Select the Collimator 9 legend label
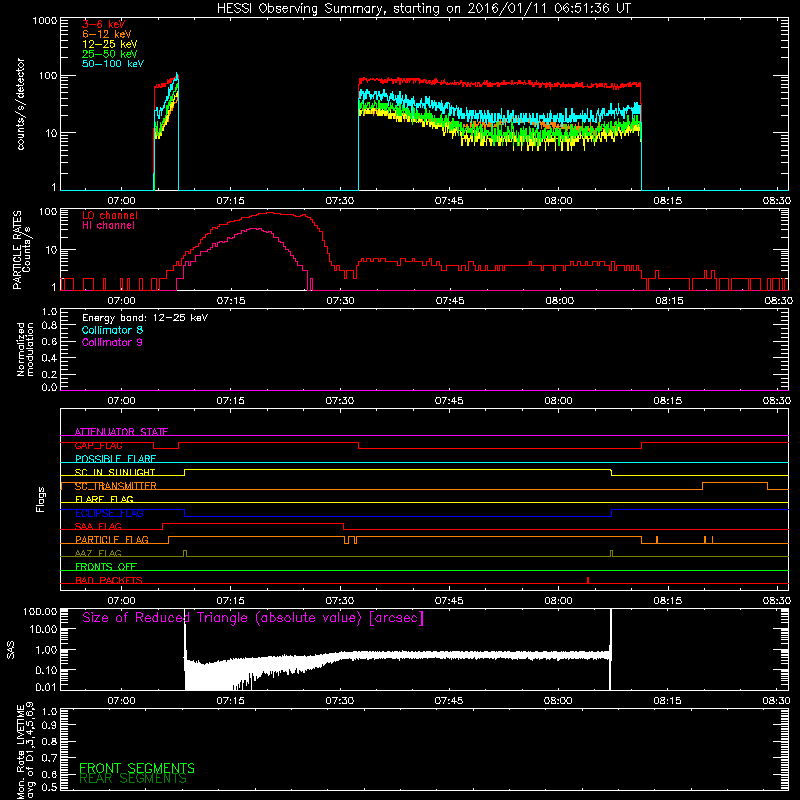 tap(112, 342)
